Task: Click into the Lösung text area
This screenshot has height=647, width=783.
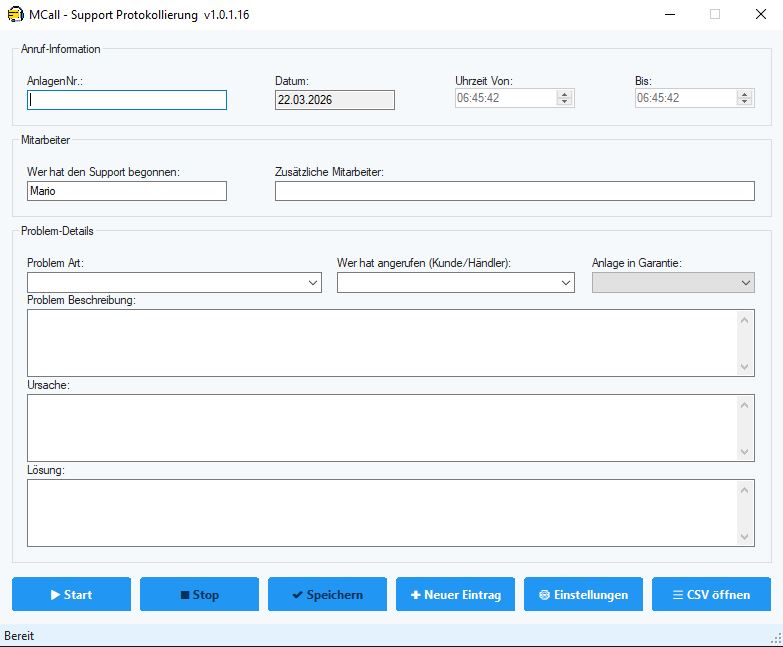Action: pos(380,513)
